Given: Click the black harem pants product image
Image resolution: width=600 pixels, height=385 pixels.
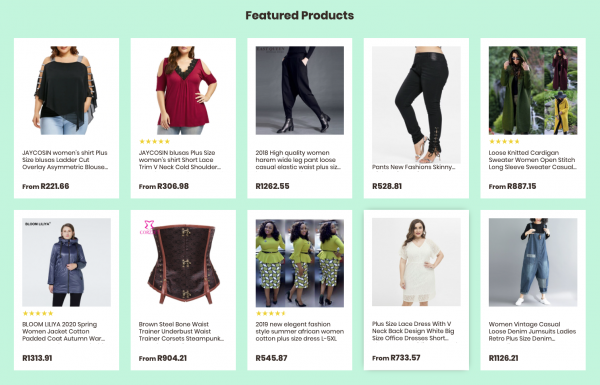Looking at the screenshot, I should [x=300, y=90].
